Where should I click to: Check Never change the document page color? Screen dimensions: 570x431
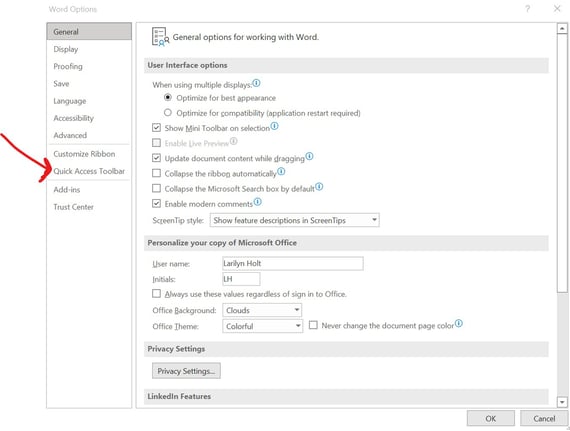coord(313,325)
